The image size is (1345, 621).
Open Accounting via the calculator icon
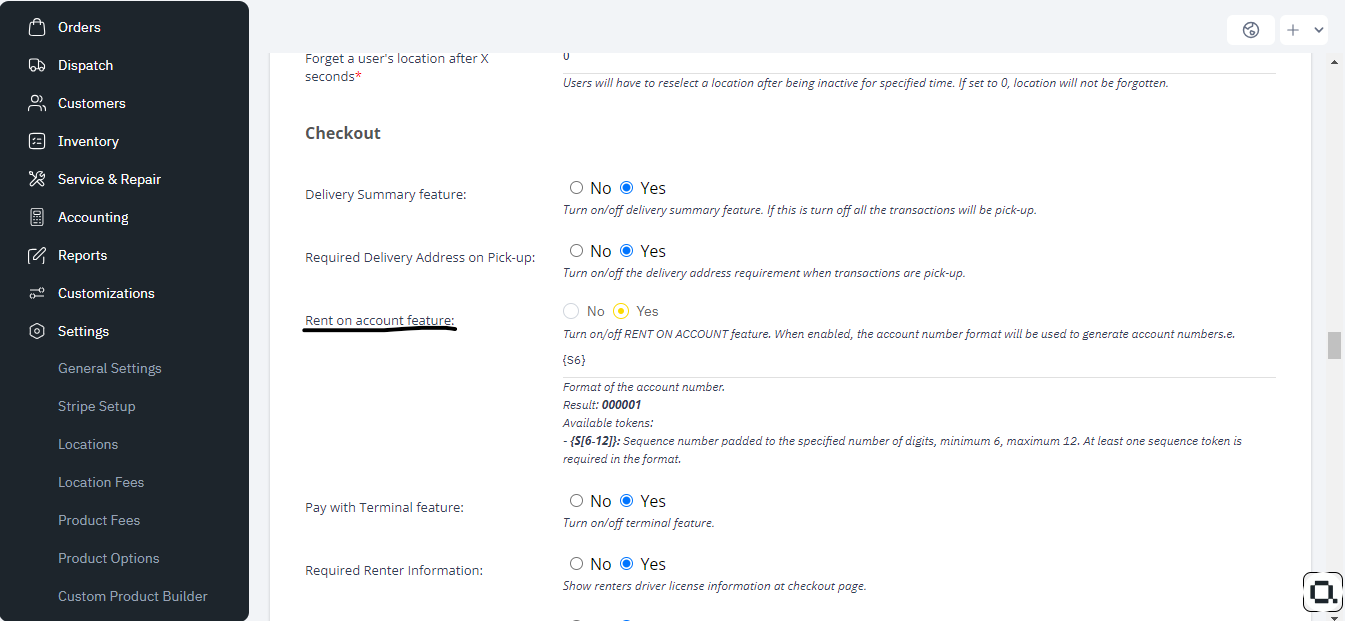(x=36, y=216)
